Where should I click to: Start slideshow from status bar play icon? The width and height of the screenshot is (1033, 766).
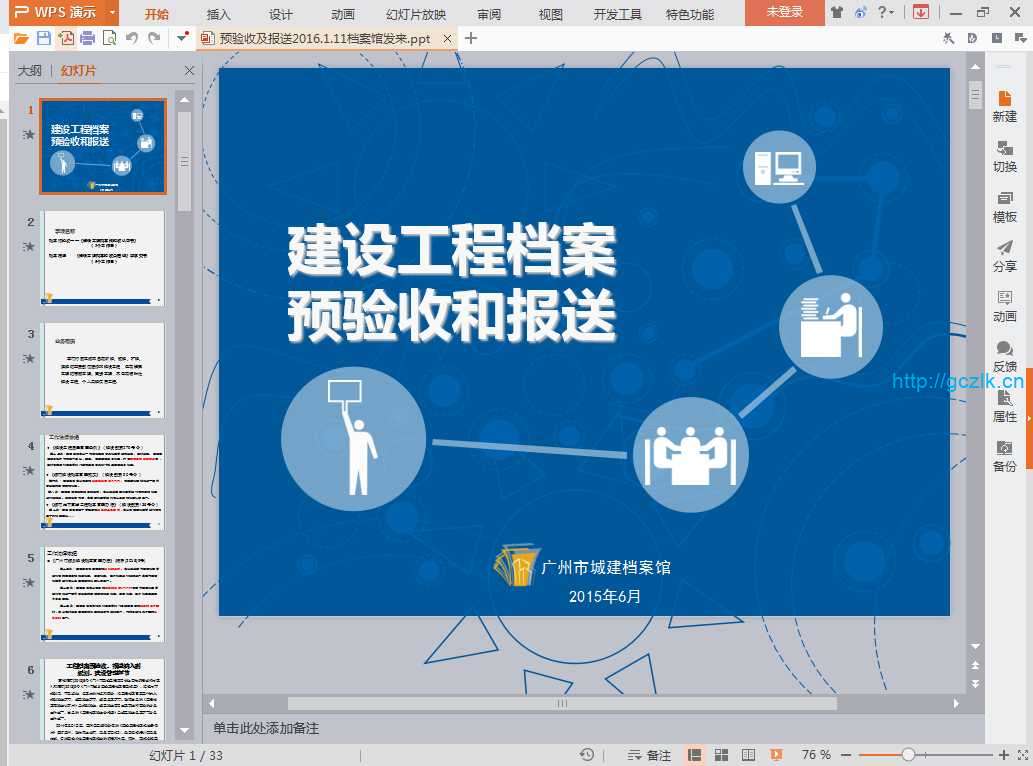776,754
